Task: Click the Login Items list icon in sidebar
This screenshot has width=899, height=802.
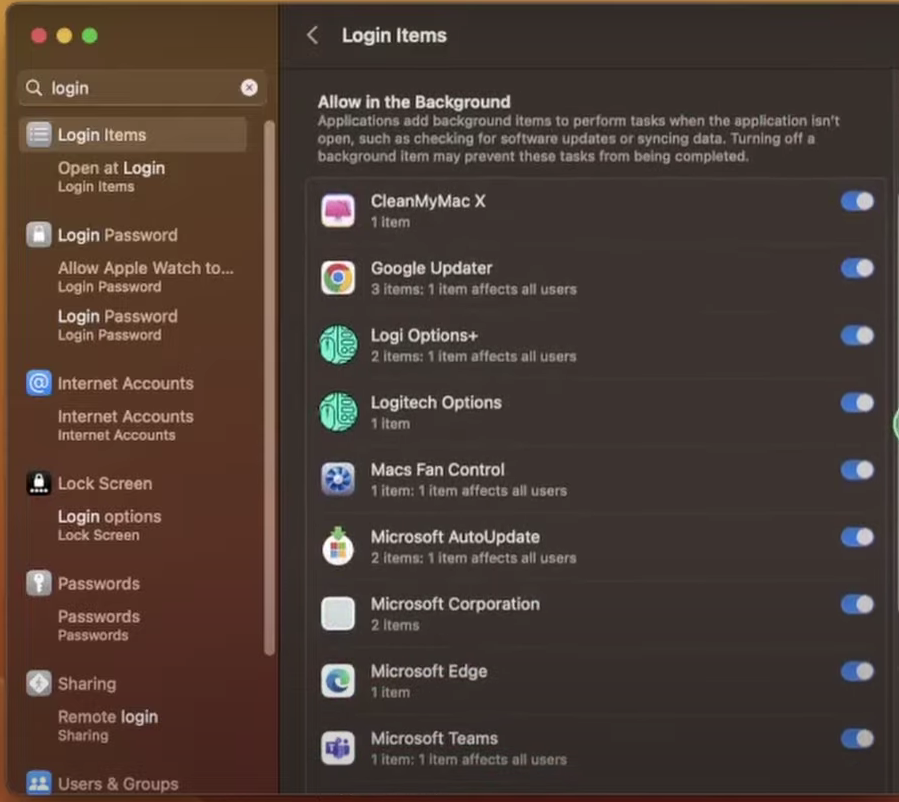Action: [39, 135]
